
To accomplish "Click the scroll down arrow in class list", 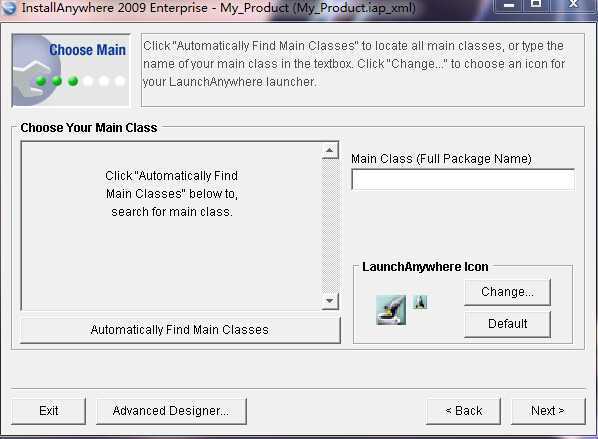I will 330,301.
